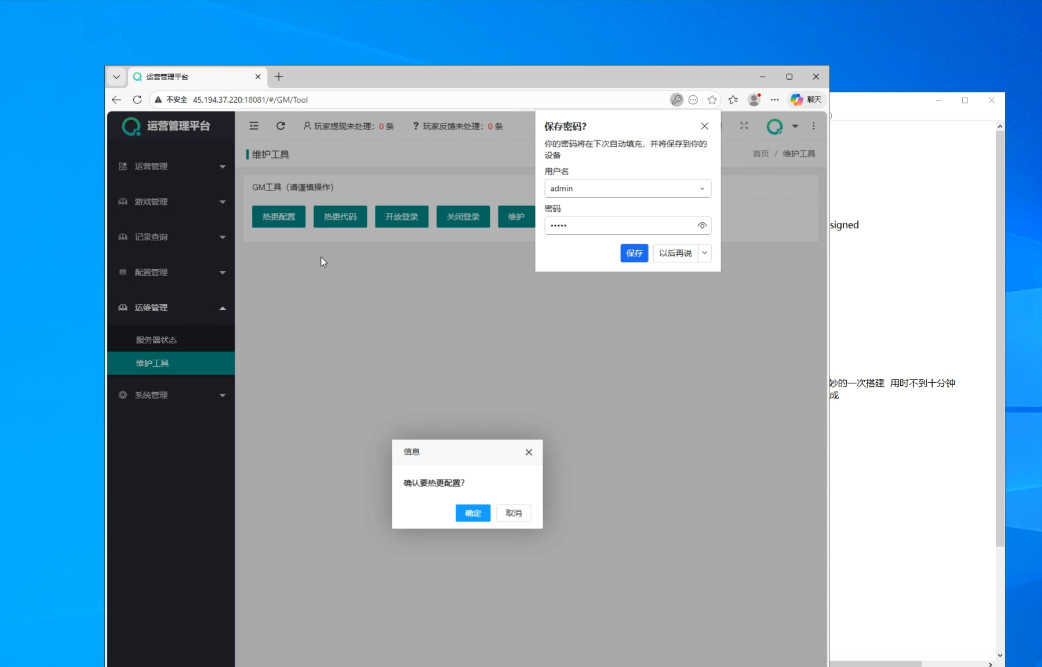This screenshot has height=667, width=1042.
Task: Click the password key icon in address bar
Action: point(677,100)
